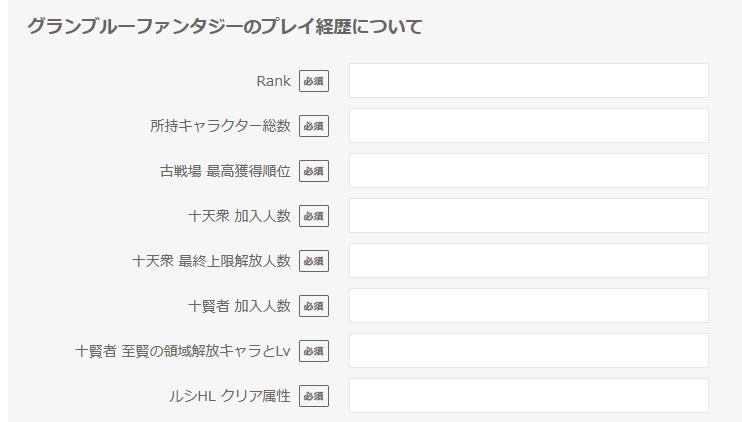
Task: Select the 古戦場 最高獲得順位 input field
Action: (528, 171)
